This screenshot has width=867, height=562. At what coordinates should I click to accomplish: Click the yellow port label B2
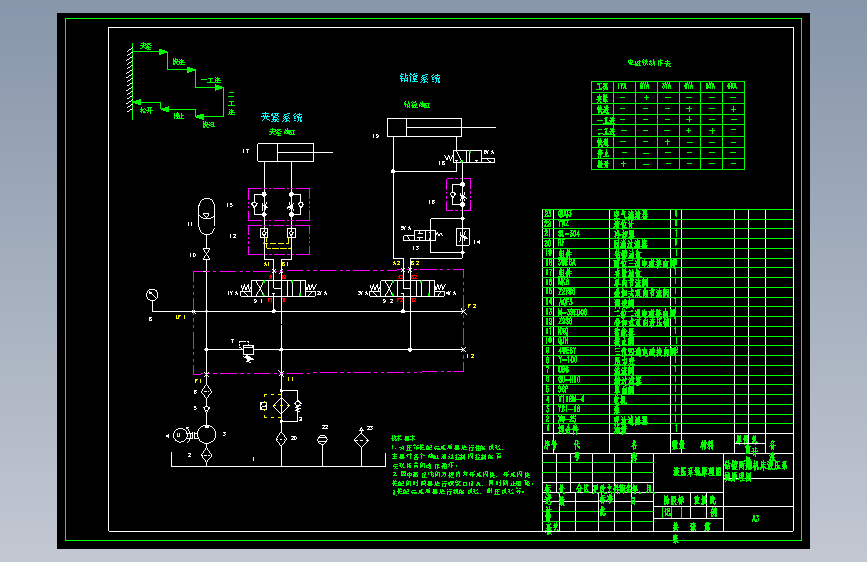pos(415,263)
